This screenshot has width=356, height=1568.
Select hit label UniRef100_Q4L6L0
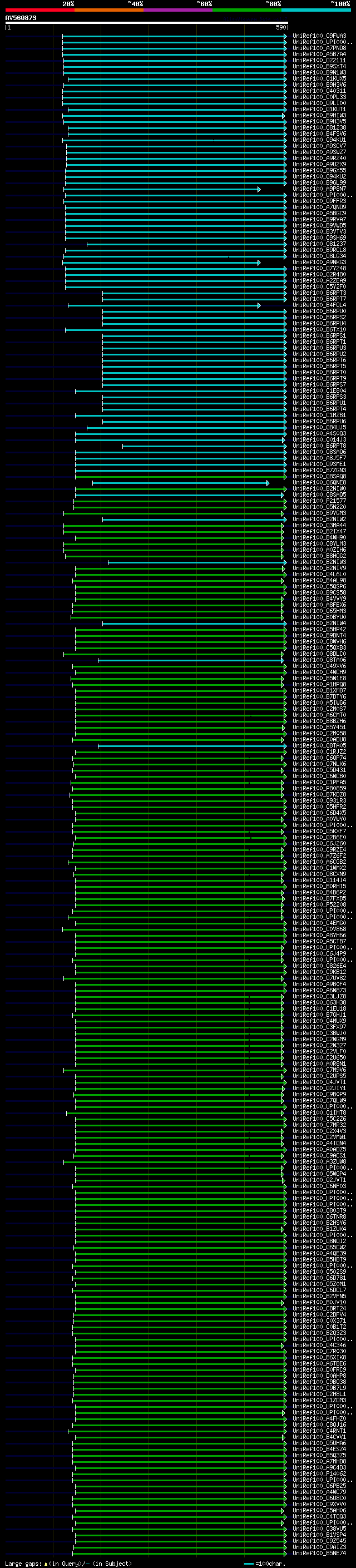pos(319,574)
